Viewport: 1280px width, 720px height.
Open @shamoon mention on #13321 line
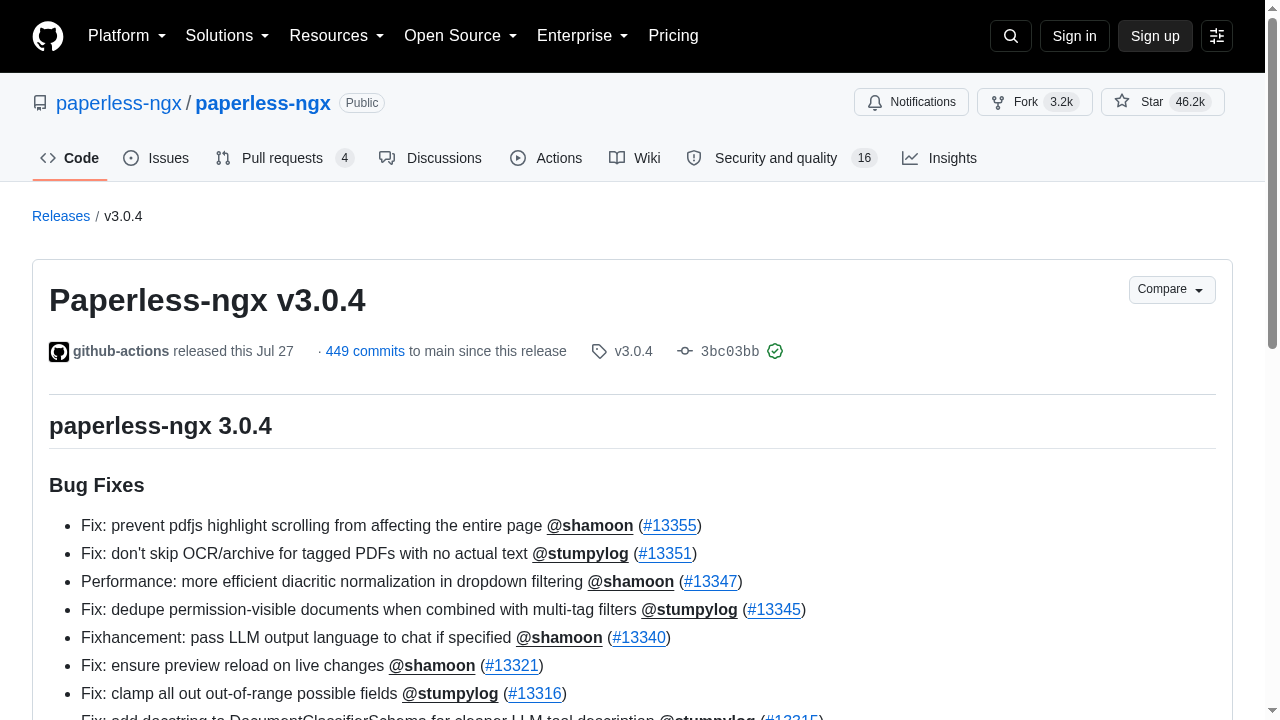[432, 665]
